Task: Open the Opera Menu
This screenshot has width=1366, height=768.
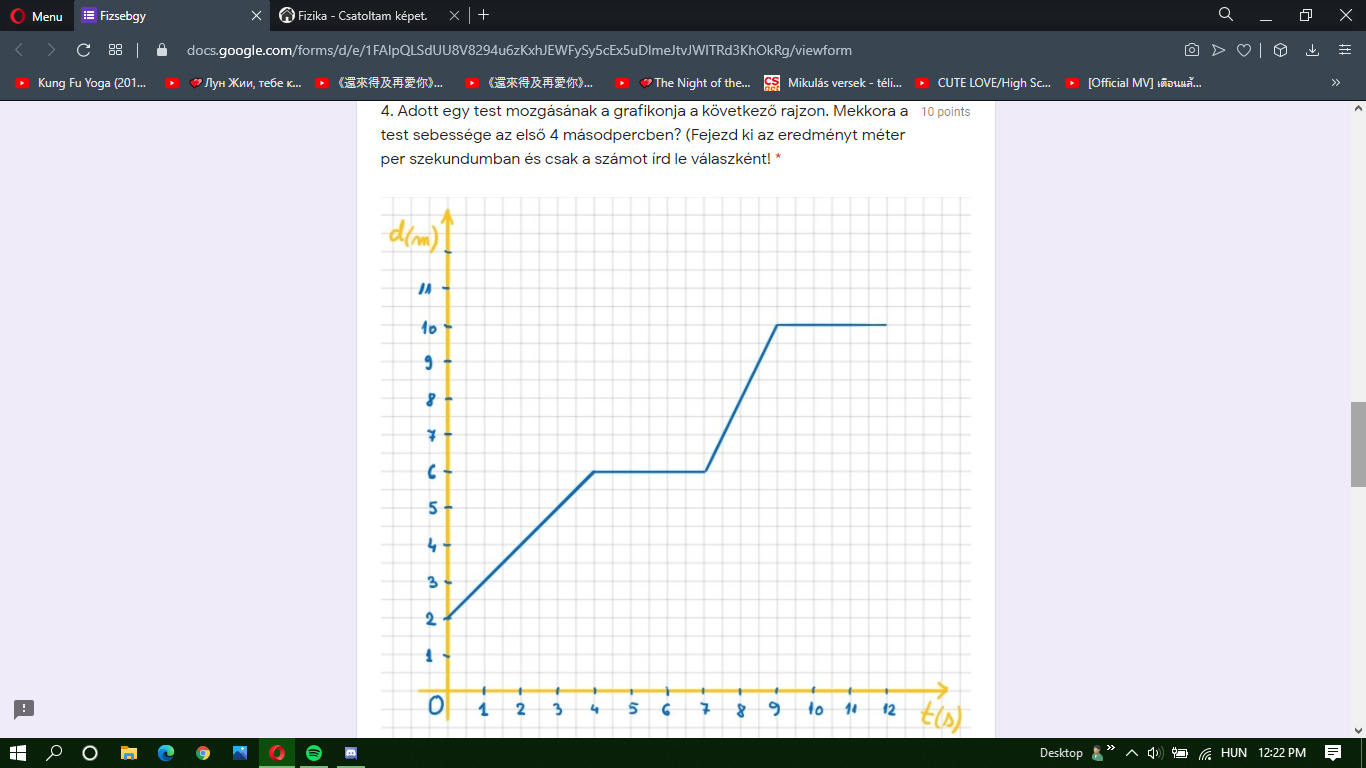Action: coord(36,16)
